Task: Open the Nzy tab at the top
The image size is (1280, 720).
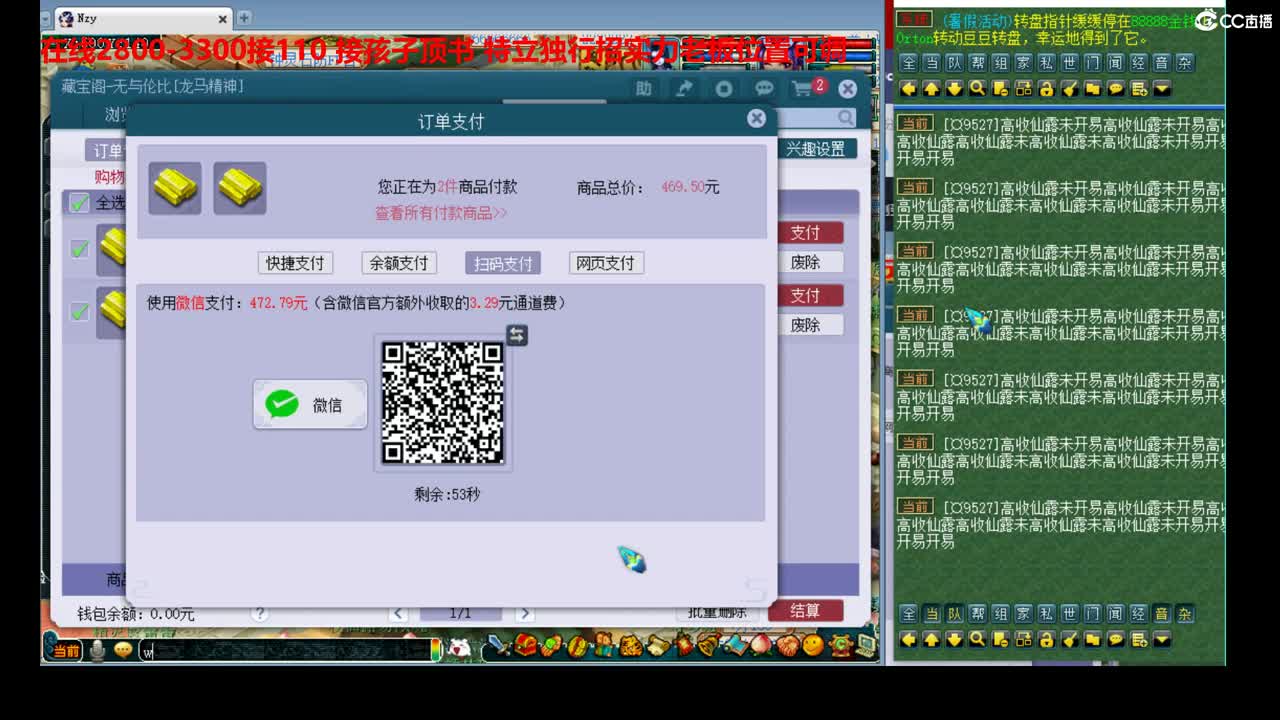Action: tap(142, 18)
